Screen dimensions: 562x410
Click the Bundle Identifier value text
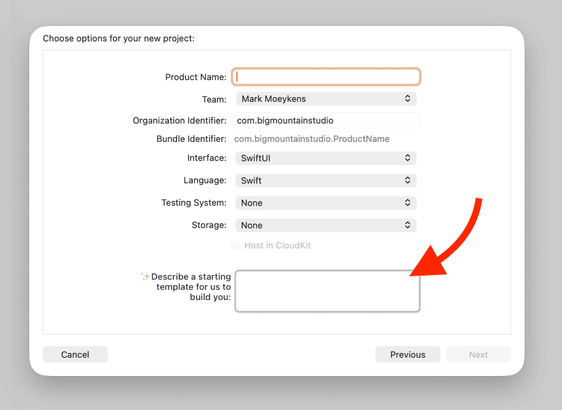[x=311, y=139]
